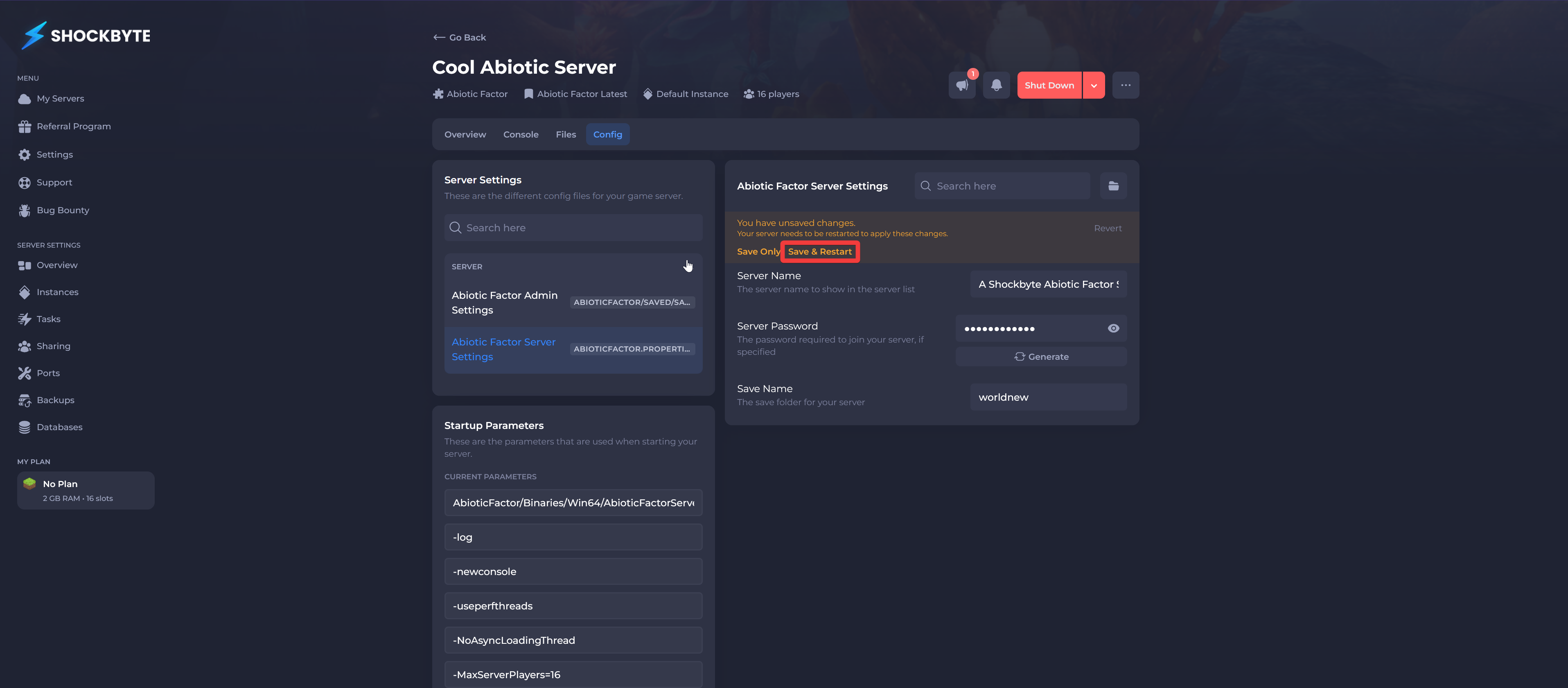Image resolution: width=1568 pixels, height=688 pixels.
Task: Open My Servers cloud icon
Action: coord(24,99)
